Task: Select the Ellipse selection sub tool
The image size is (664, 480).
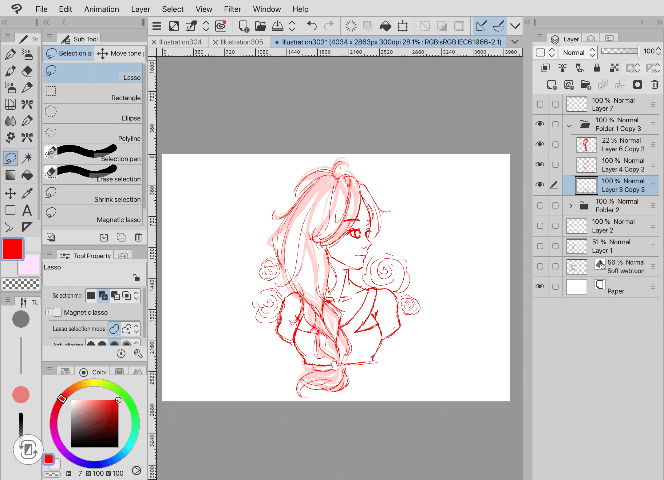Action: click(93, 113)
